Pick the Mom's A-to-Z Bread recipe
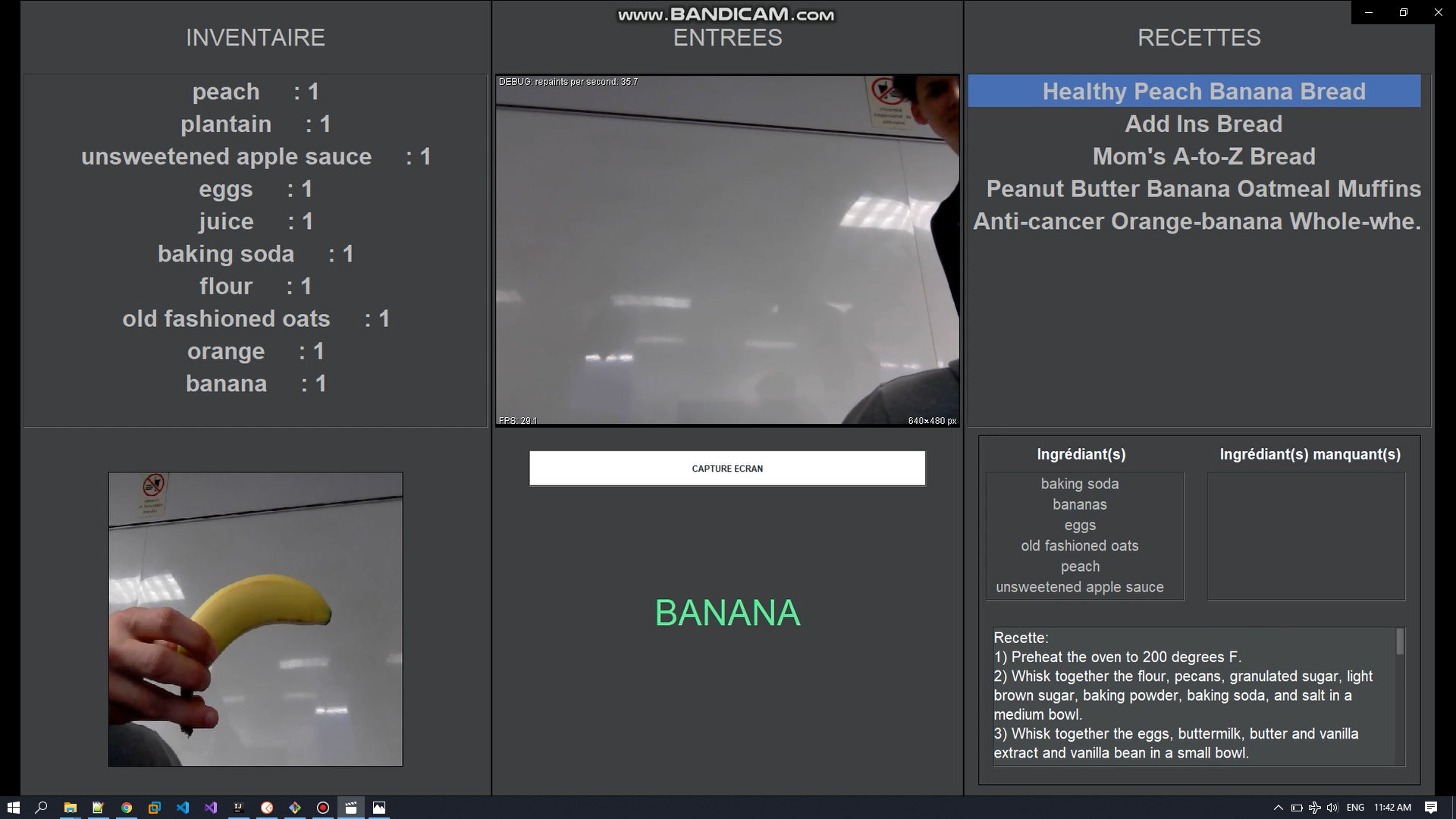This screenshot has width=1456, height=819. pos(1203,156)
